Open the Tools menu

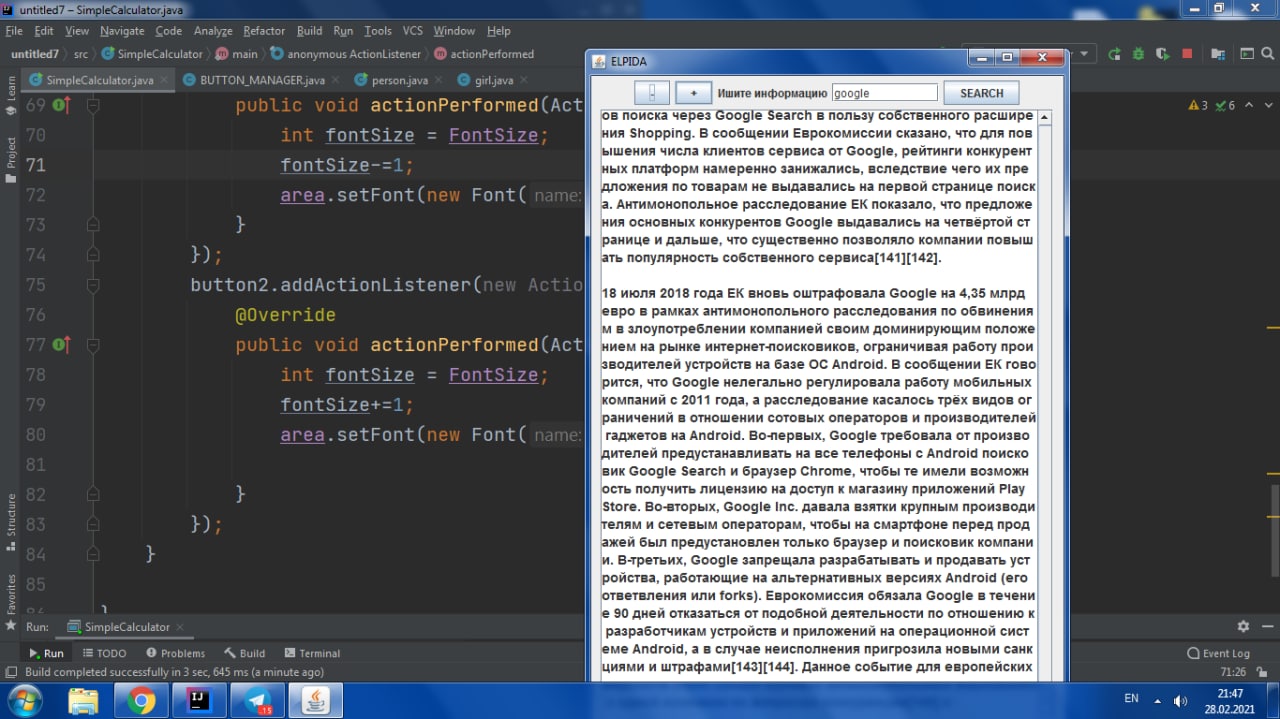[378, 31]
